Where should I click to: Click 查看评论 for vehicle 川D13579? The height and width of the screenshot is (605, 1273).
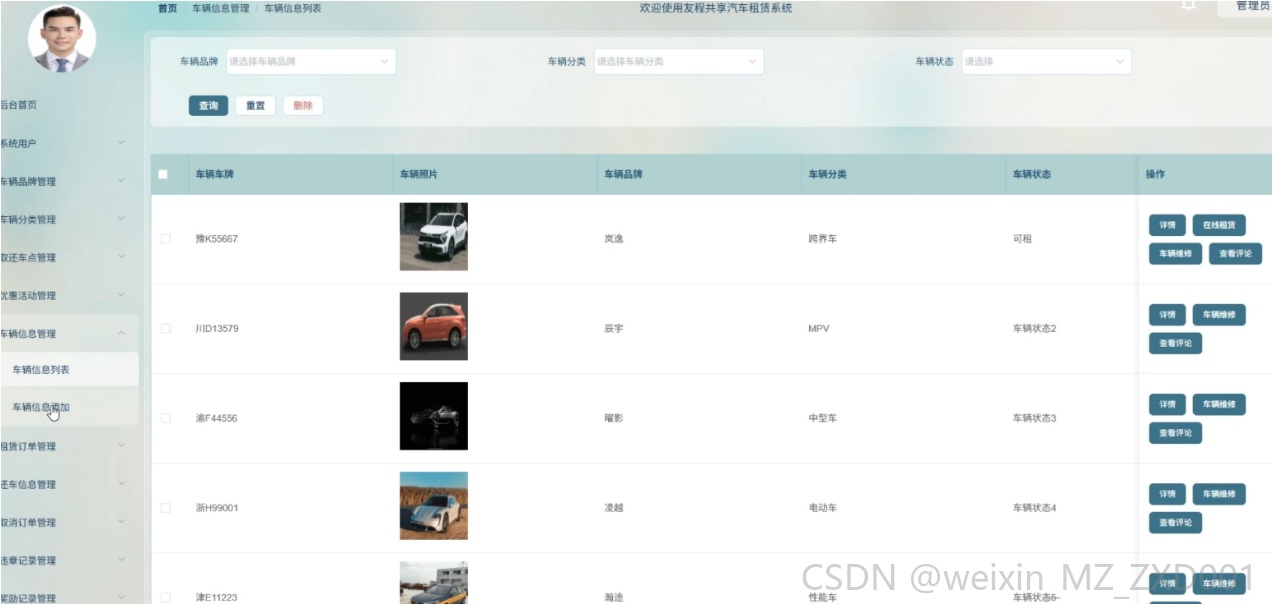coord(1175,343)
